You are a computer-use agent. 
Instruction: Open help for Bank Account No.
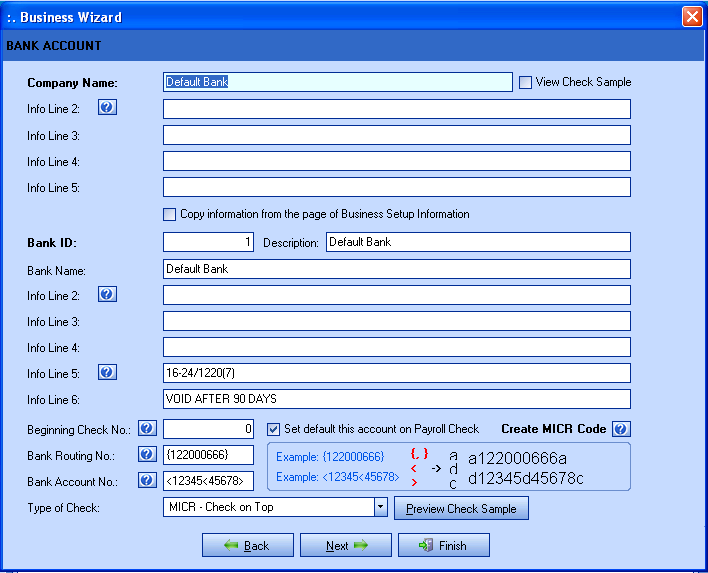pos(147,481)
